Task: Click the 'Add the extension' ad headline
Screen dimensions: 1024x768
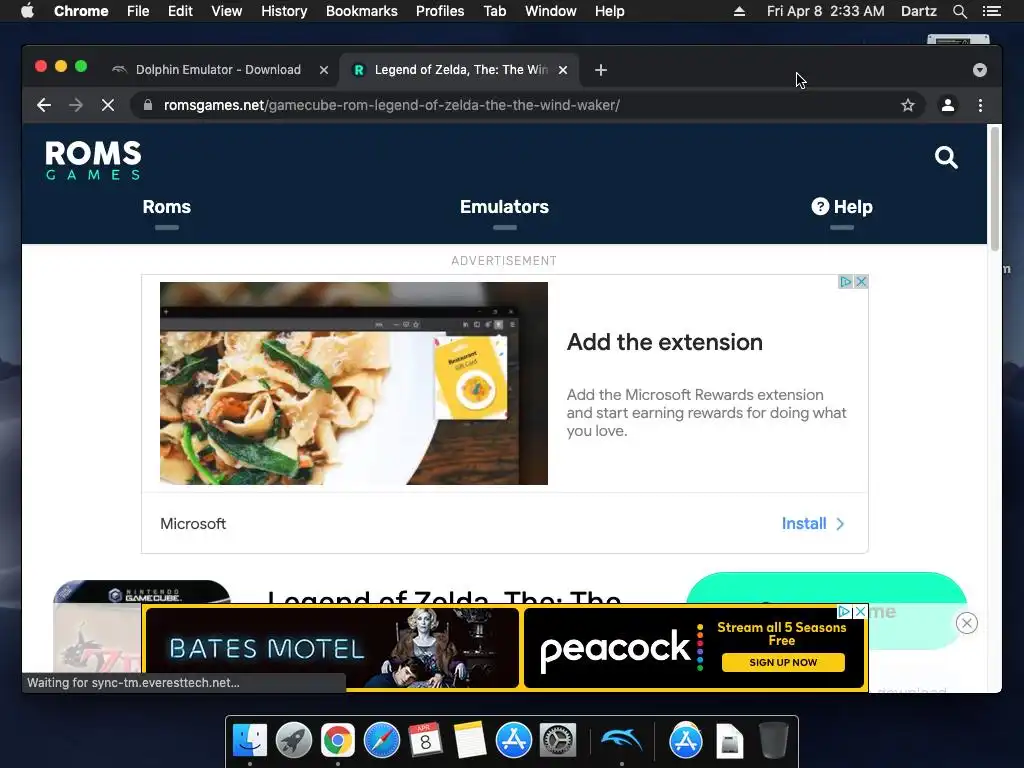Action: coord(665,342)
